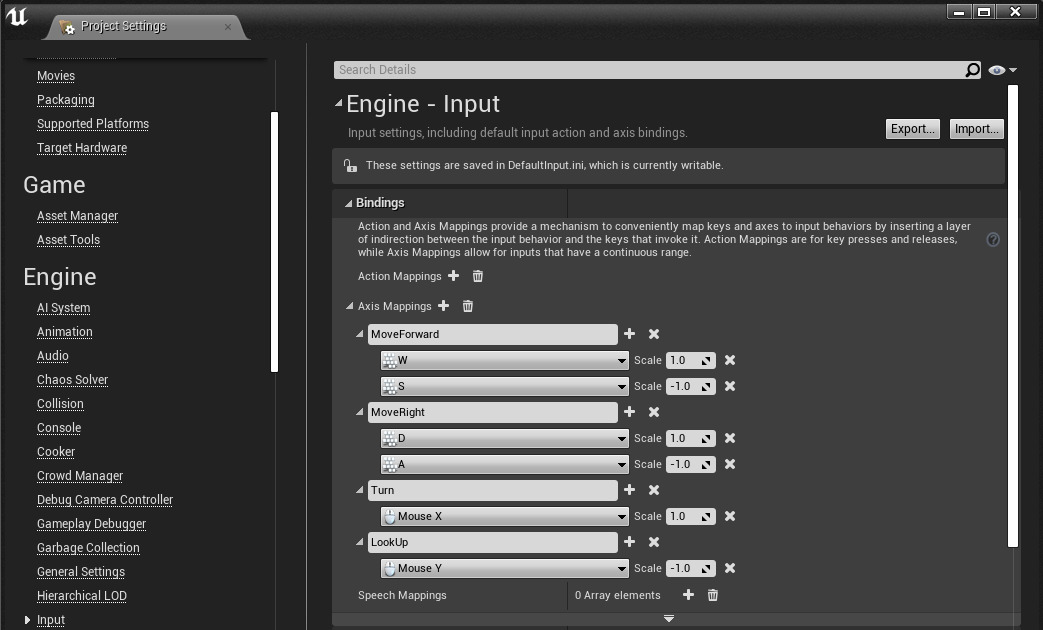Open the Garbage Collection settings
This screenshot has width=1043, height=630.
[88, 548]
